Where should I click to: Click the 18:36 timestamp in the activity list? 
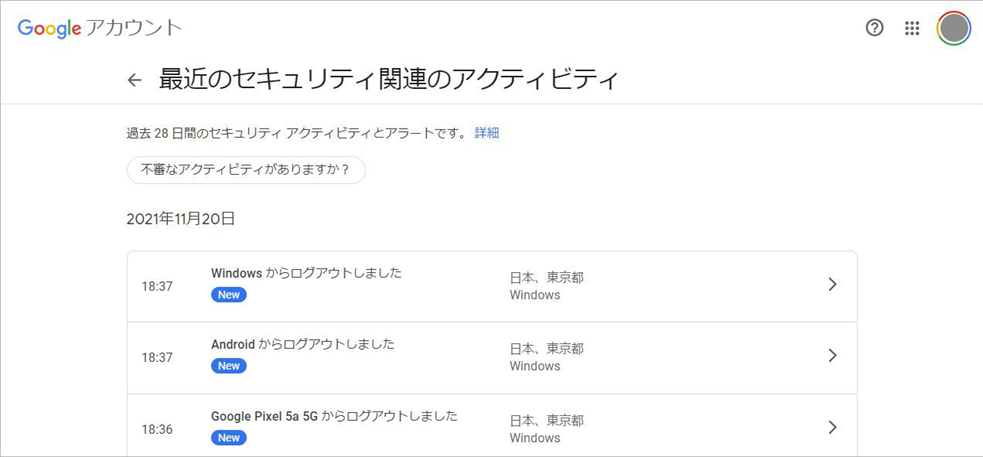tap(157, 429)
